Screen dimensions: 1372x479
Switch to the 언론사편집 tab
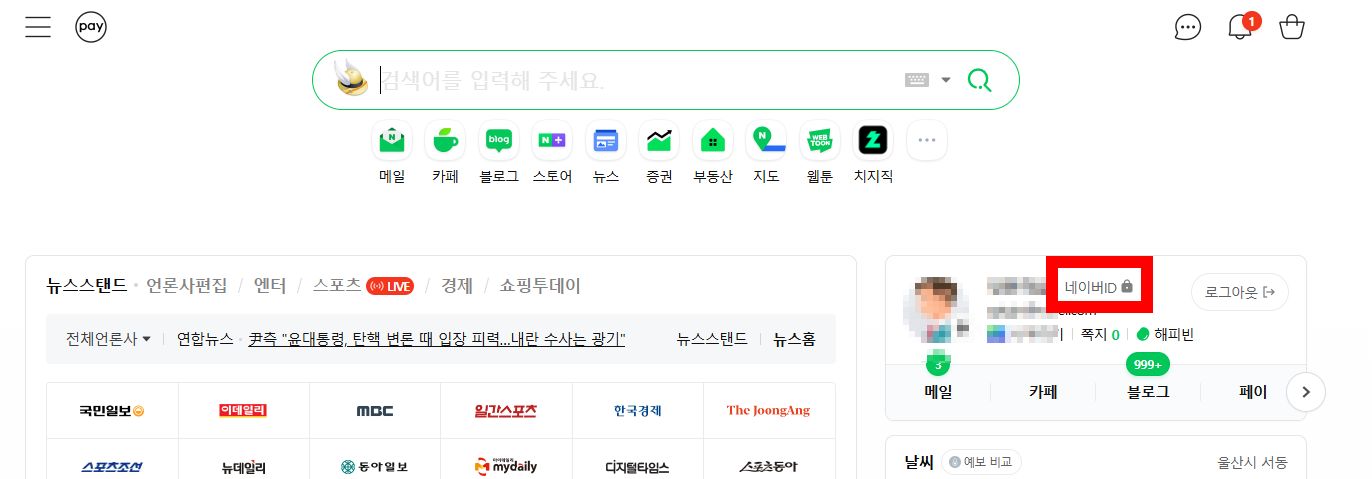[x=187, y=286]
